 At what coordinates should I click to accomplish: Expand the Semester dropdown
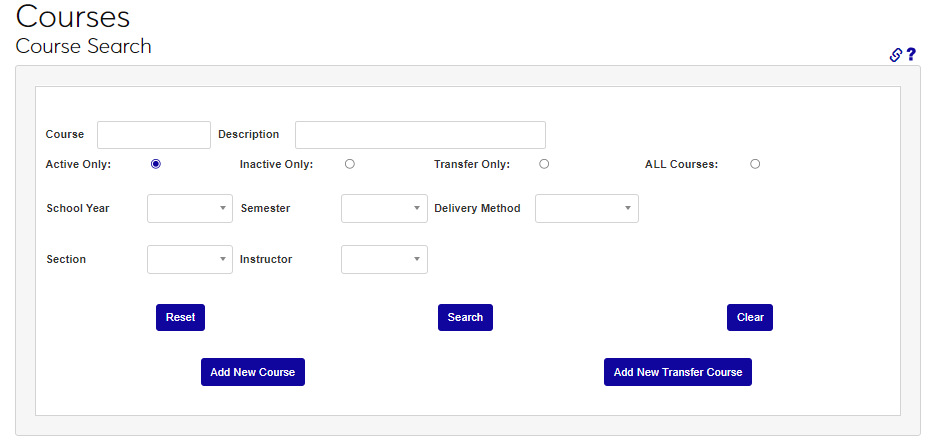point(384,208)
